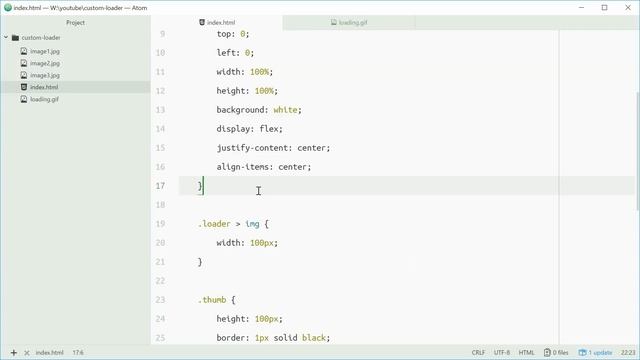Click the update package icon

click(x=582, y=353)
